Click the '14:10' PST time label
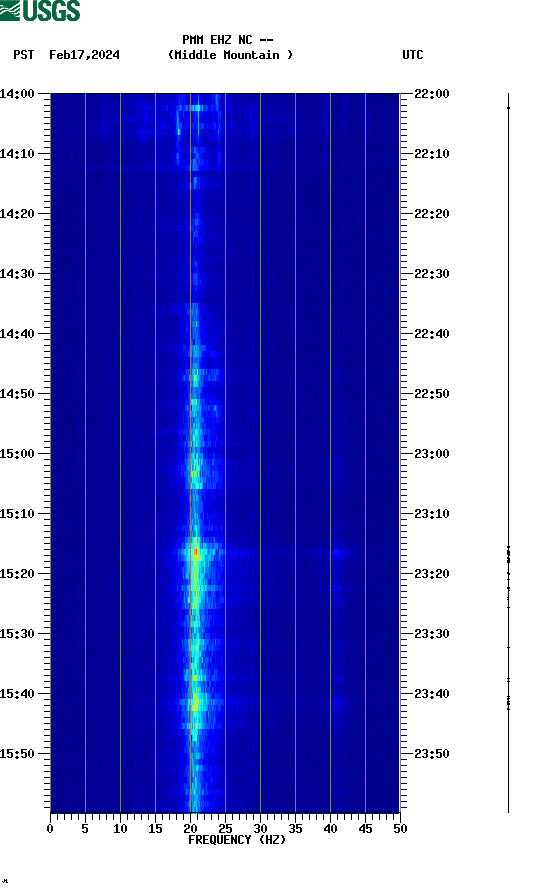The width and height of the screenshot is (552, 892). (17, 154)
